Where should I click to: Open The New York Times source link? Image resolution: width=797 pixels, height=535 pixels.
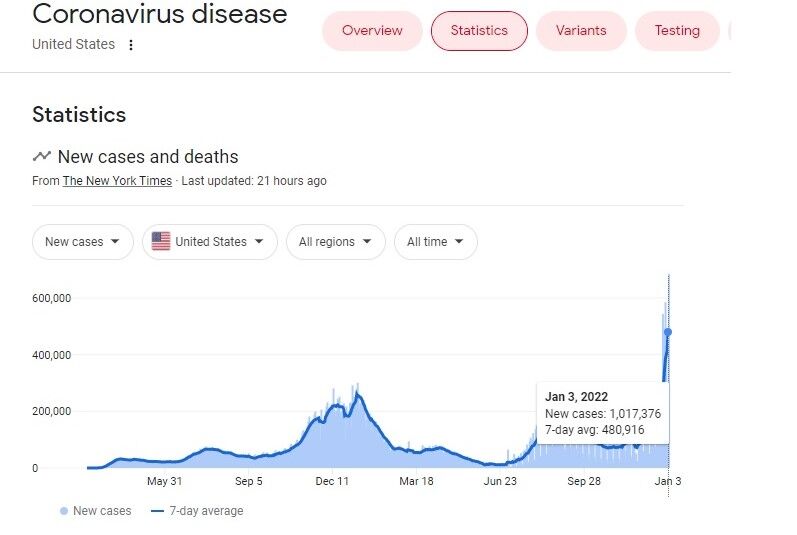click(x=118, y=181)
